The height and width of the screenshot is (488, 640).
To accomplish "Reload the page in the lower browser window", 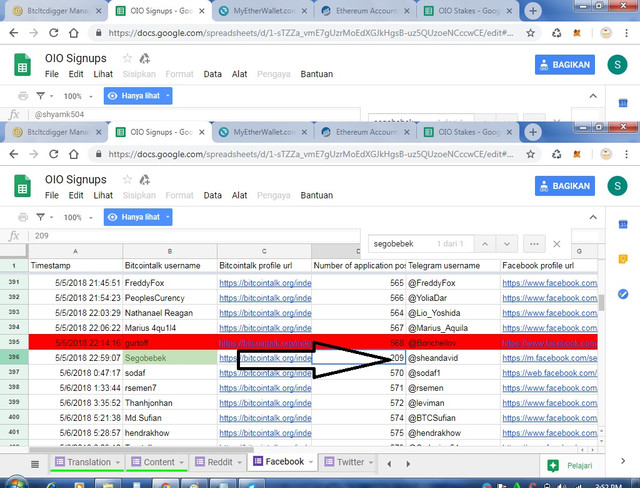I will [x=53, y=154].
